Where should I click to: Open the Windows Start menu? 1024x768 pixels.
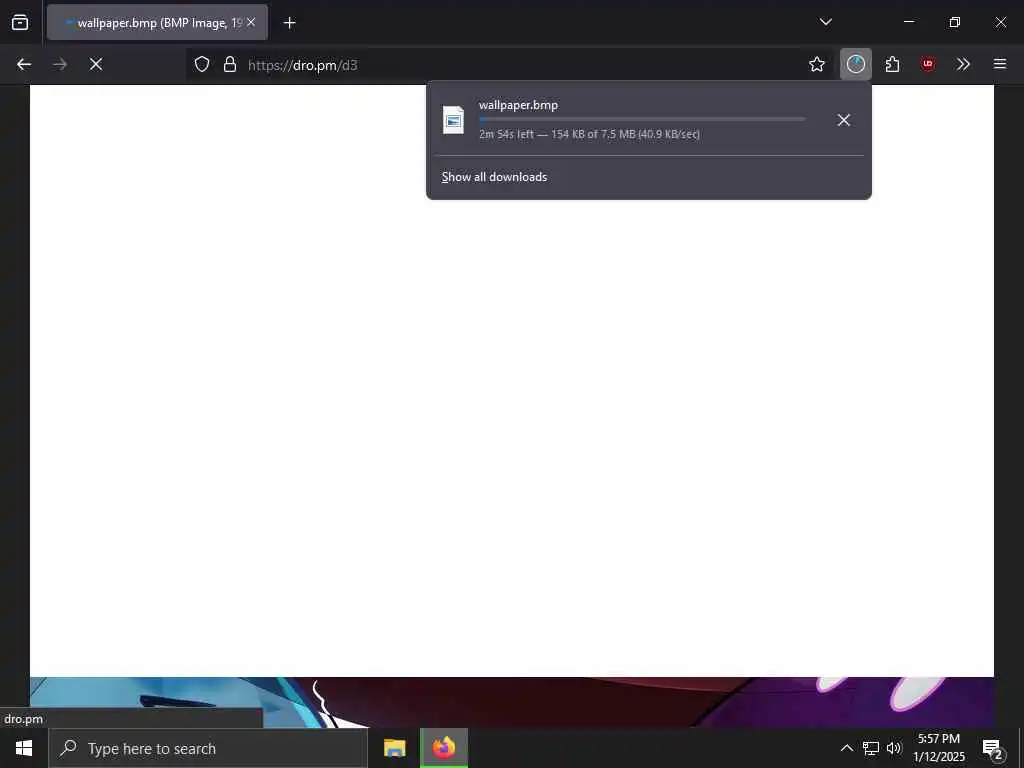tap(24, 748)
